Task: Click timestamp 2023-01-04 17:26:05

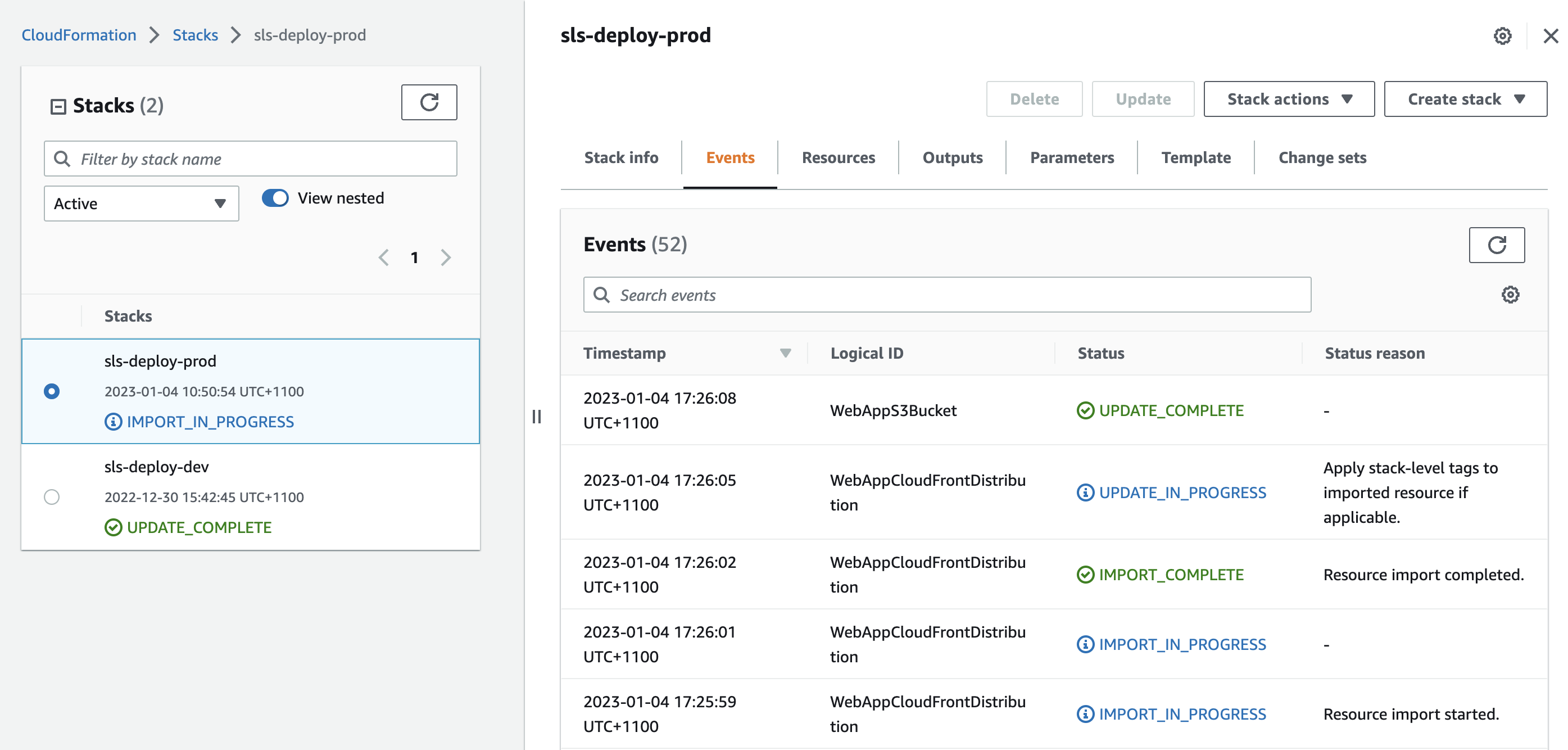Action: [660, 492]
